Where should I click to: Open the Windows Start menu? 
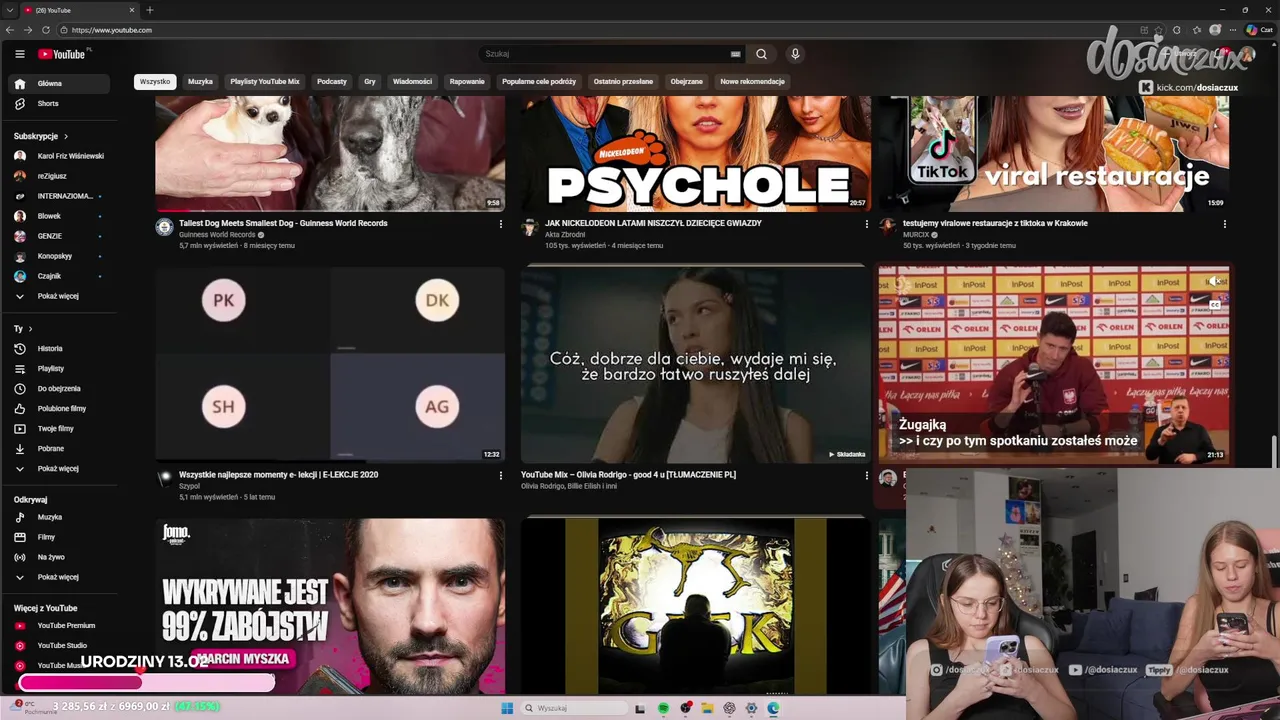click(x=507, y=708)
